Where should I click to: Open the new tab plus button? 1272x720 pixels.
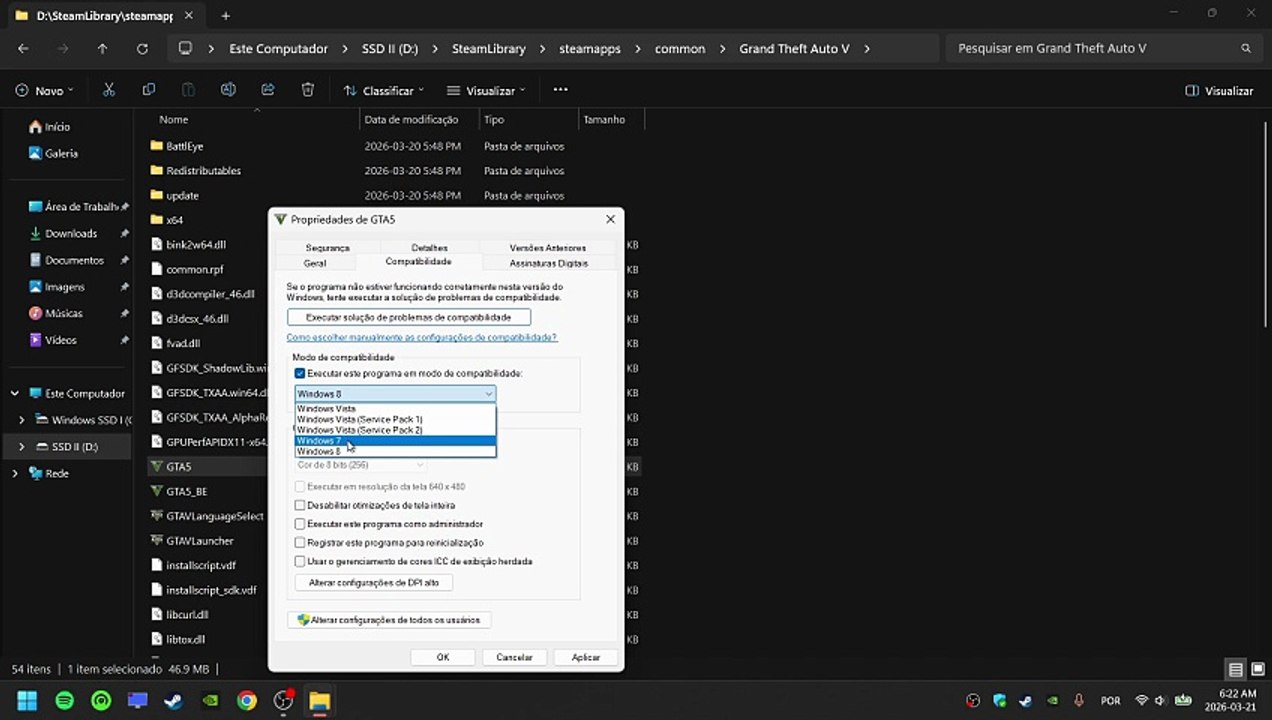(x=225, y=16)
